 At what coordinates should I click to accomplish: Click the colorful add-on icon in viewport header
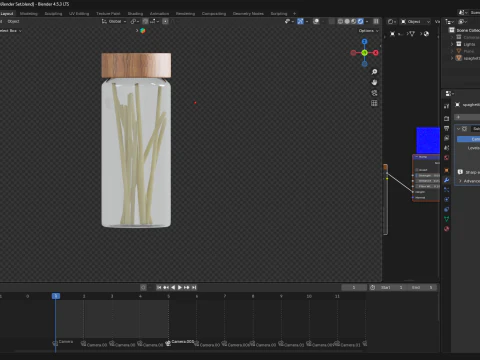click(x=143, y=31)
